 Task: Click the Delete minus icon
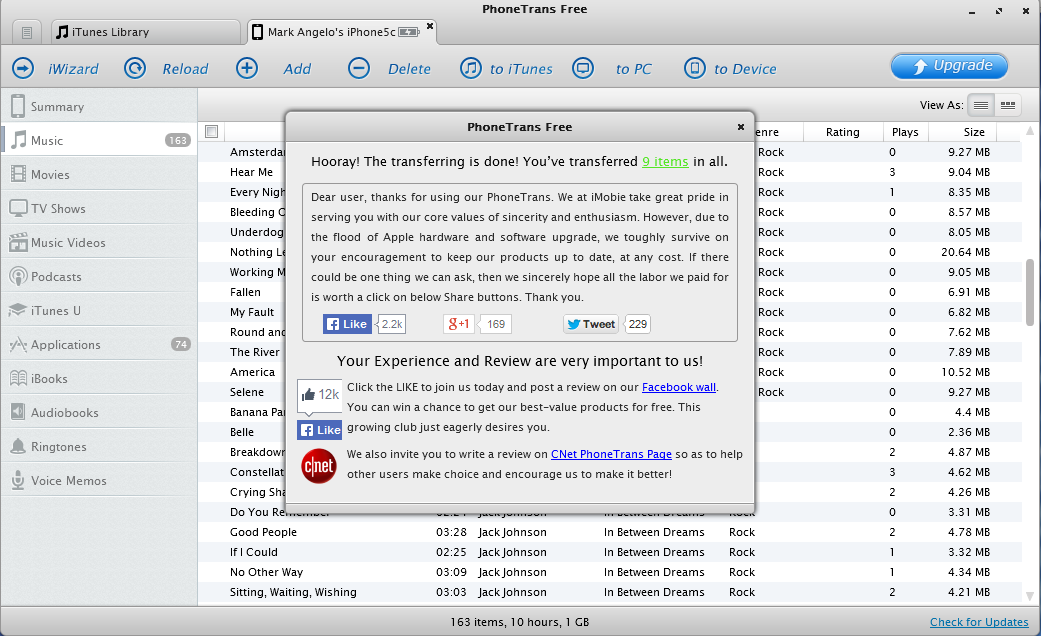pyautogui.click(x=359, y=68)
